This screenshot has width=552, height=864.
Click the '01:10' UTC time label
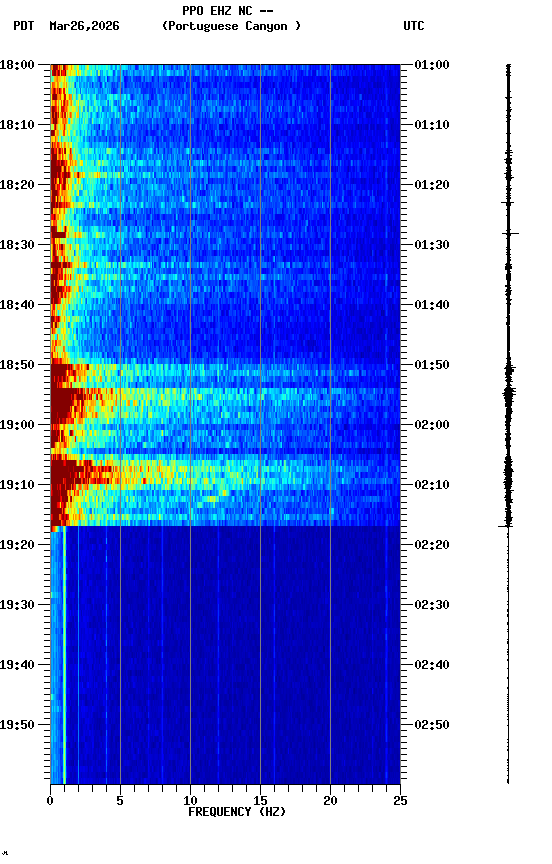tap(432, 125)
